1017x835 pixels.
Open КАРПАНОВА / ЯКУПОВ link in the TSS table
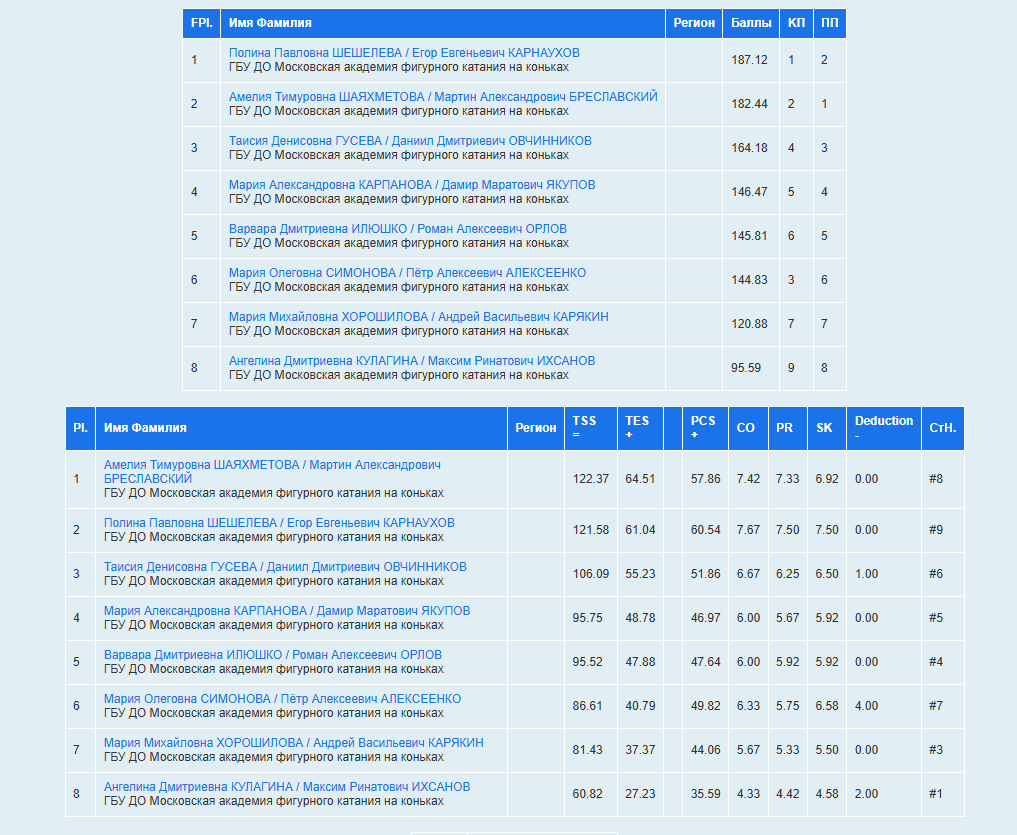click(x=287, y=611)
